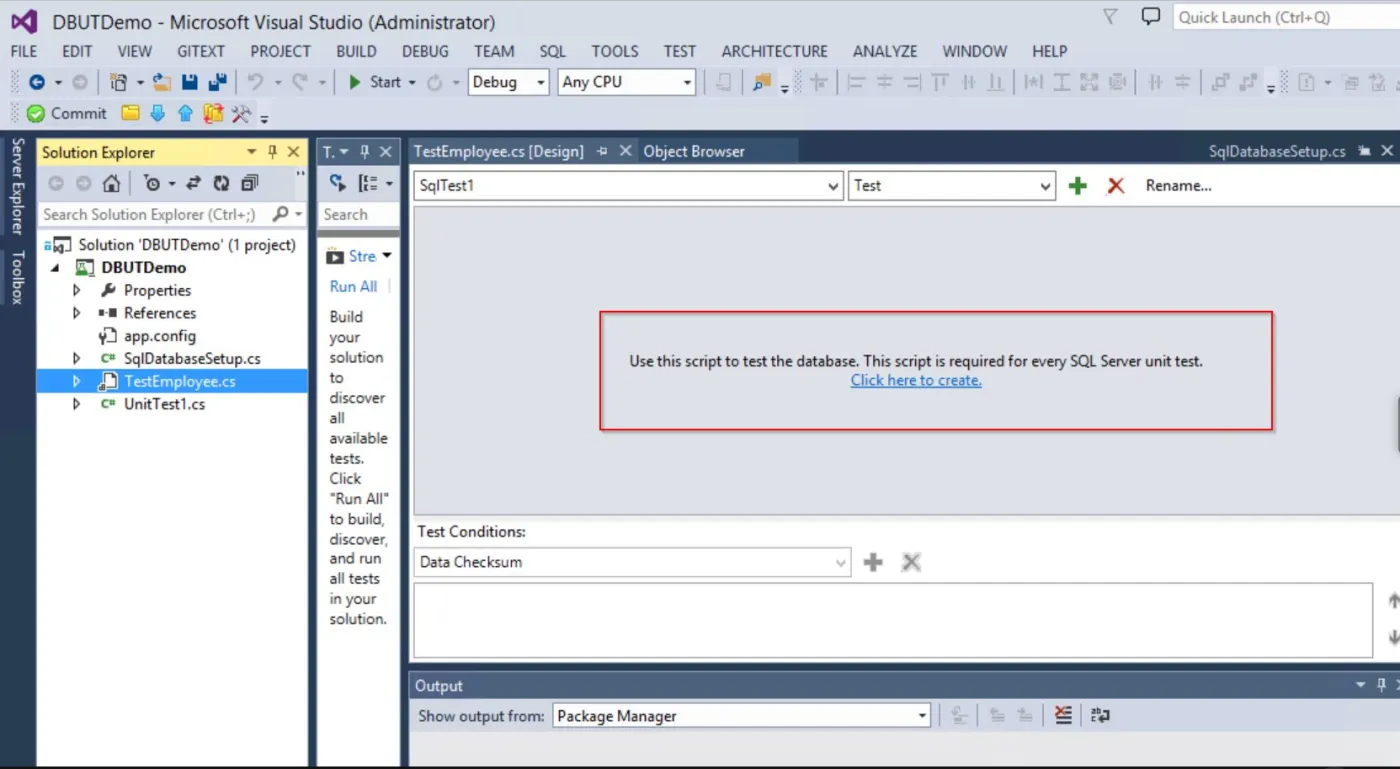1400x769 pixels.
Task: Click the Search Solution Explorer input field
Action: [x=155, y=214]
